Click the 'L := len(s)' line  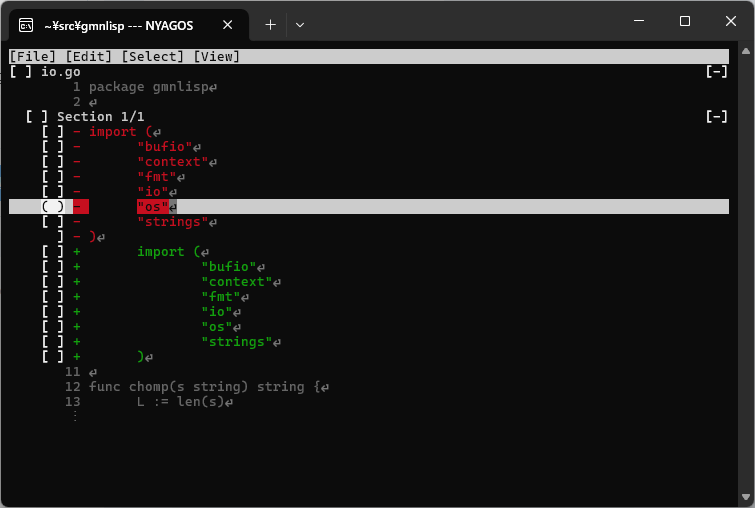click(x=185, y=402)
